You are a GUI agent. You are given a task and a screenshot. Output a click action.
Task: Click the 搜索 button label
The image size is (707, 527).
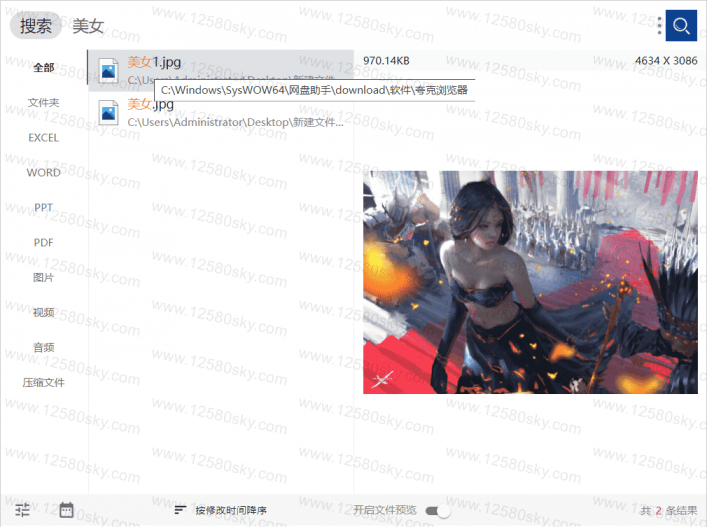[36, 26]
